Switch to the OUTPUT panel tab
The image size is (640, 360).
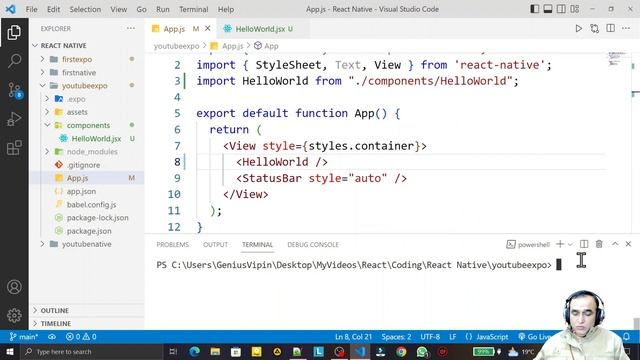point(216,244)
